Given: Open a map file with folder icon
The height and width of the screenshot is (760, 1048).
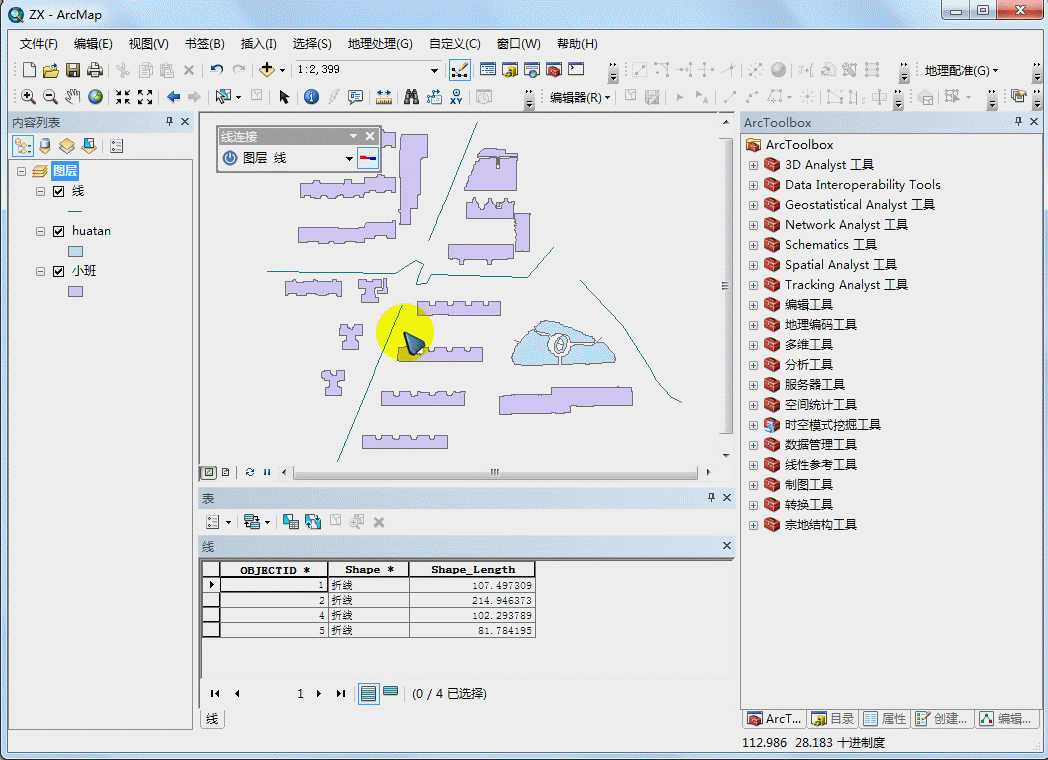Looking at the screenshot, I should pos(51,70).
